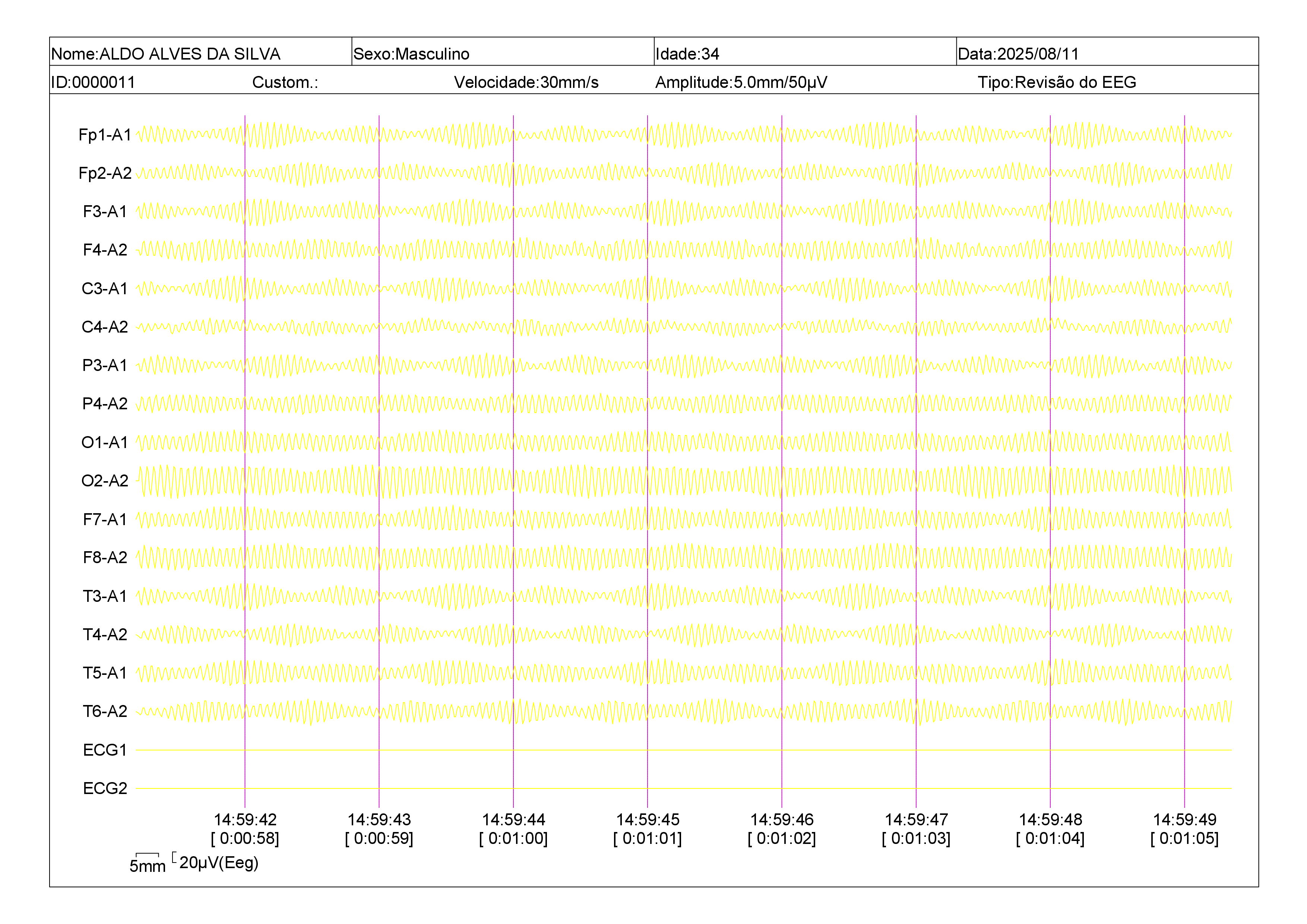Image resolution: width=1307 pixels, height=924 pixels.
Task: Click the elapsed time '[ 0:00:58]'
Action: tap(245, 839)
